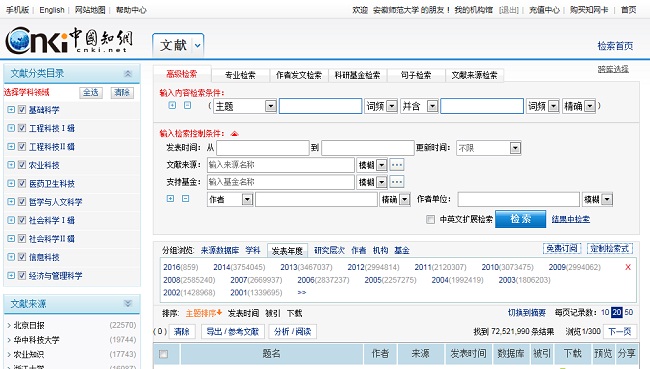This screenshot has width=650, height=369.
Task: Toggle the 社会科学Ⅰ辑 checkbox
Action: click(x=22, y=220)
